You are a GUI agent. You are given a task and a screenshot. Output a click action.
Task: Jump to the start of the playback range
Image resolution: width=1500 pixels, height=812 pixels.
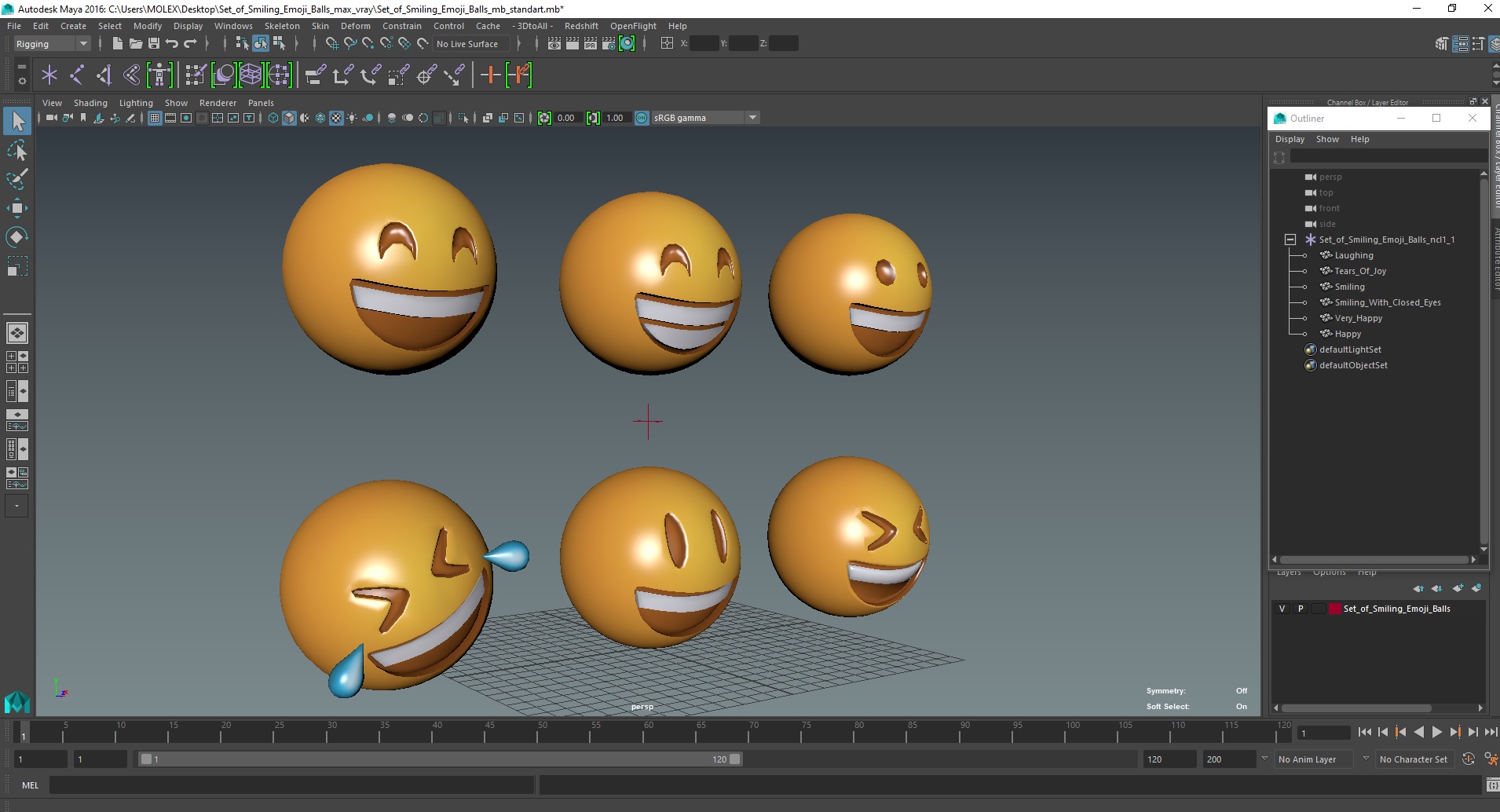click(1364, 732)
